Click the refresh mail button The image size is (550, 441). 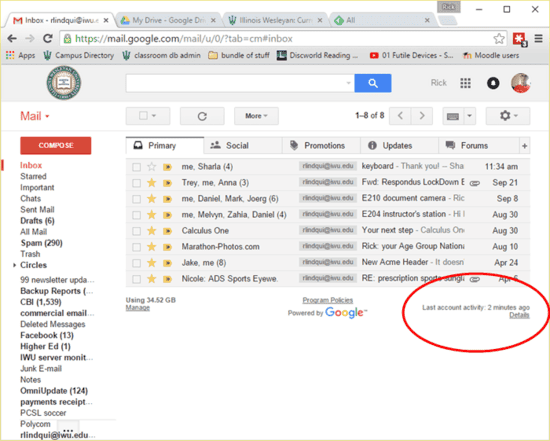[x=202, y=116]
